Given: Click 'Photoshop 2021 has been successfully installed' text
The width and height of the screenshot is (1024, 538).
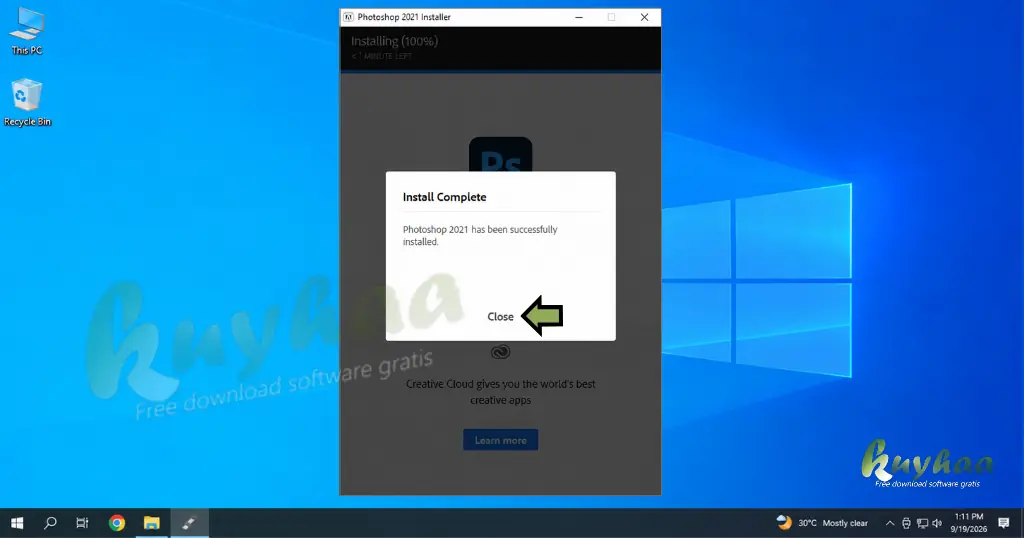Looking at the screenshot, I should (x=480, y=236).
